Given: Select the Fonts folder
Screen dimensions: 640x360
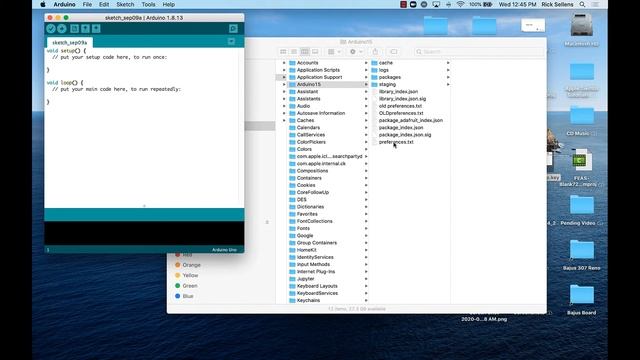Looking at the screenshot, I should 303,229.
